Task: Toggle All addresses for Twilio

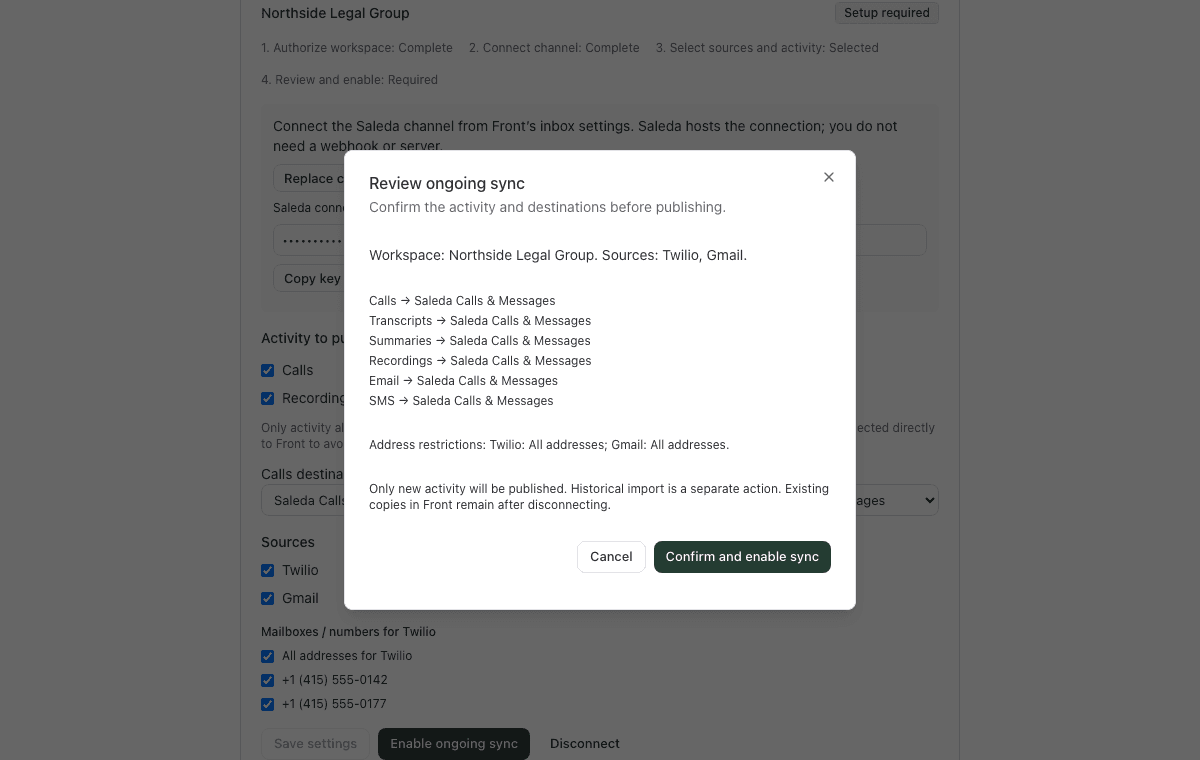Action: tap(268, 656)
